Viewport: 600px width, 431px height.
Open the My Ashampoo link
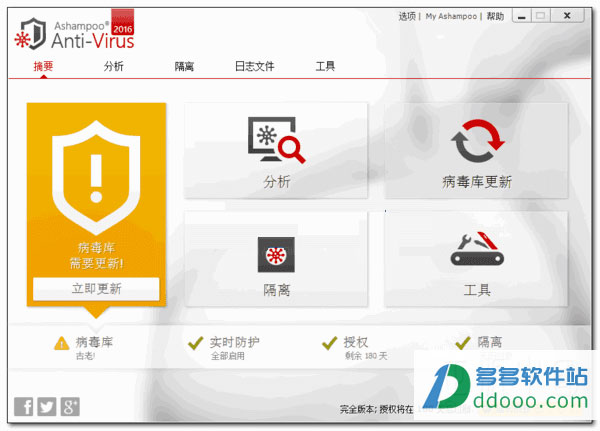pos(451,16)
